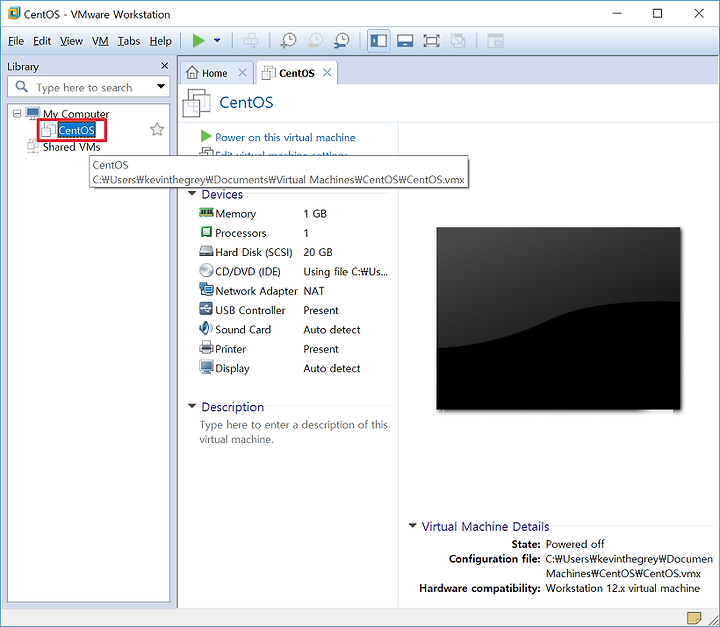720x627 pixels.
Task: Open the View menu
Action: click(x=71, y=41)
